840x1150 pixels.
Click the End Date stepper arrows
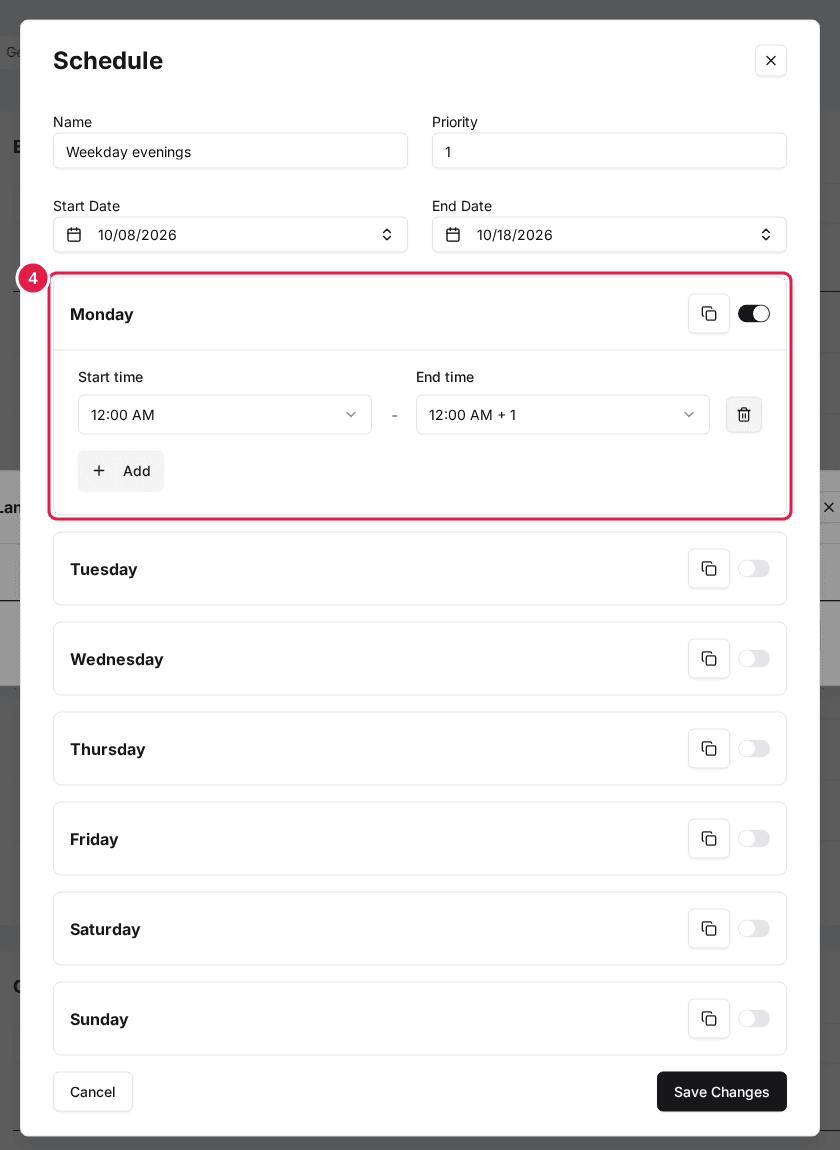point(766,235)
